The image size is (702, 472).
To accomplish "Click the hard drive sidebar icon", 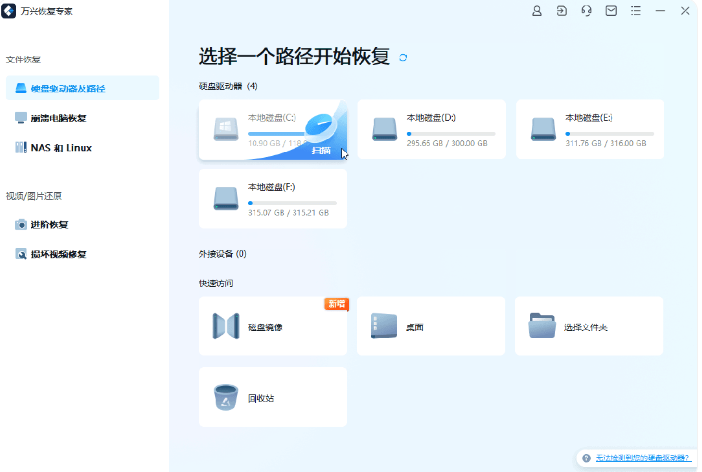I will [21, 88].
